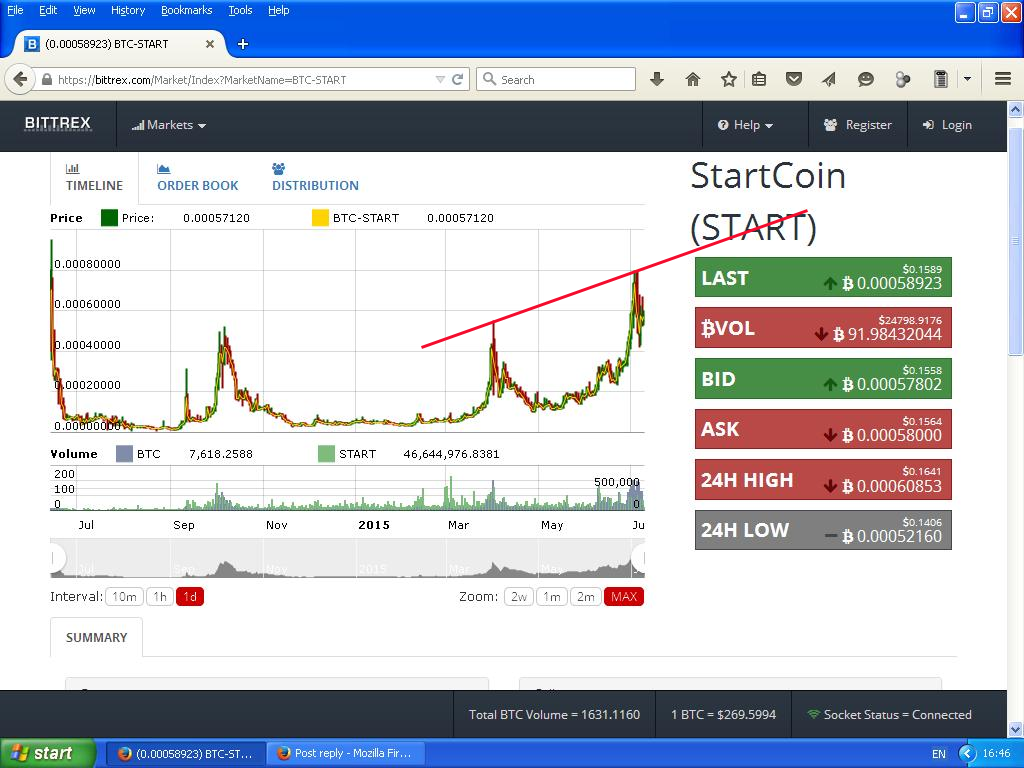
Task: Save page to Pocket icon
Action: 794,80
